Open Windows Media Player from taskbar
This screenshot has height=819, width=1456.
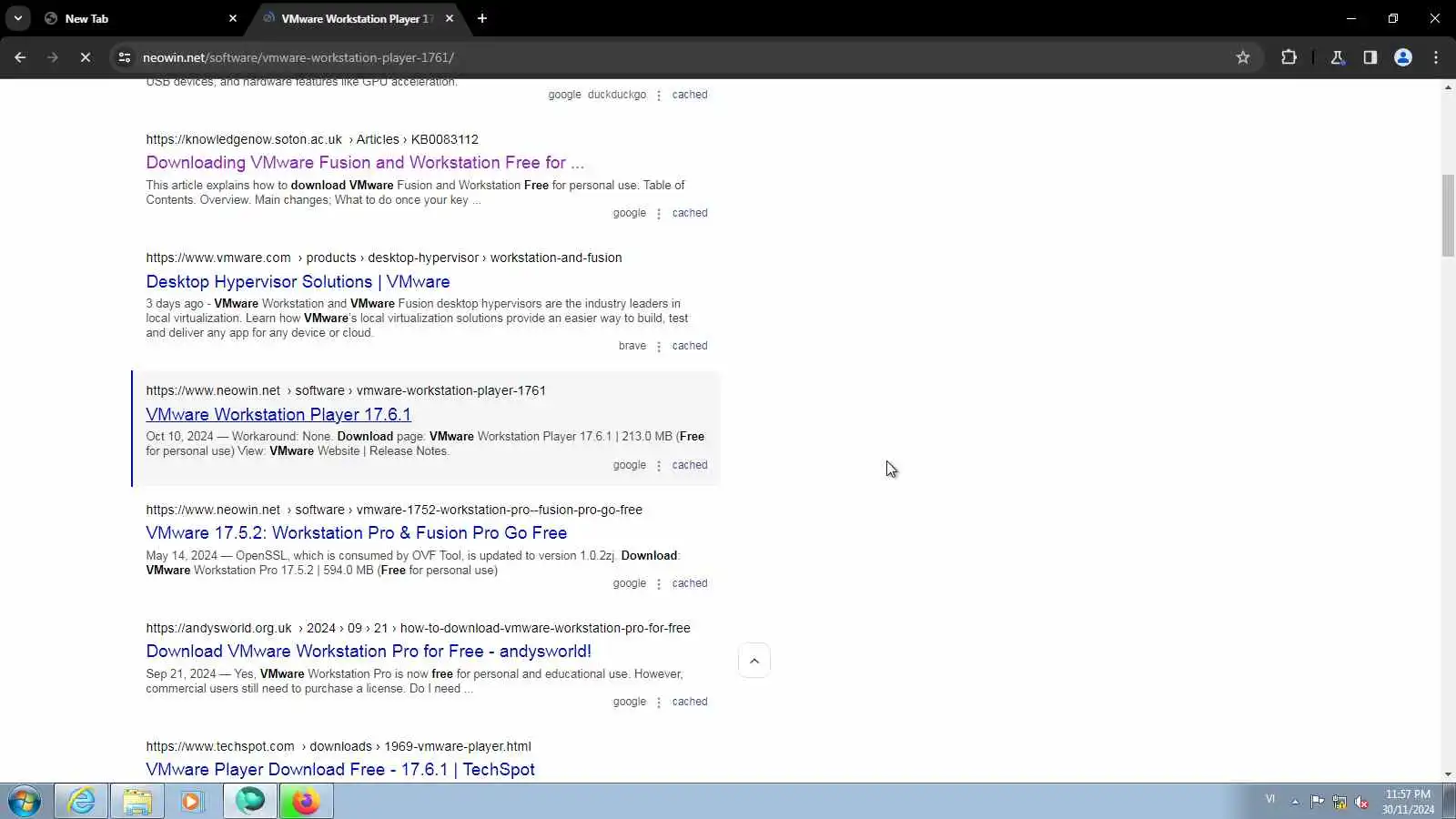pyautogui.click(x=192, y=801)
